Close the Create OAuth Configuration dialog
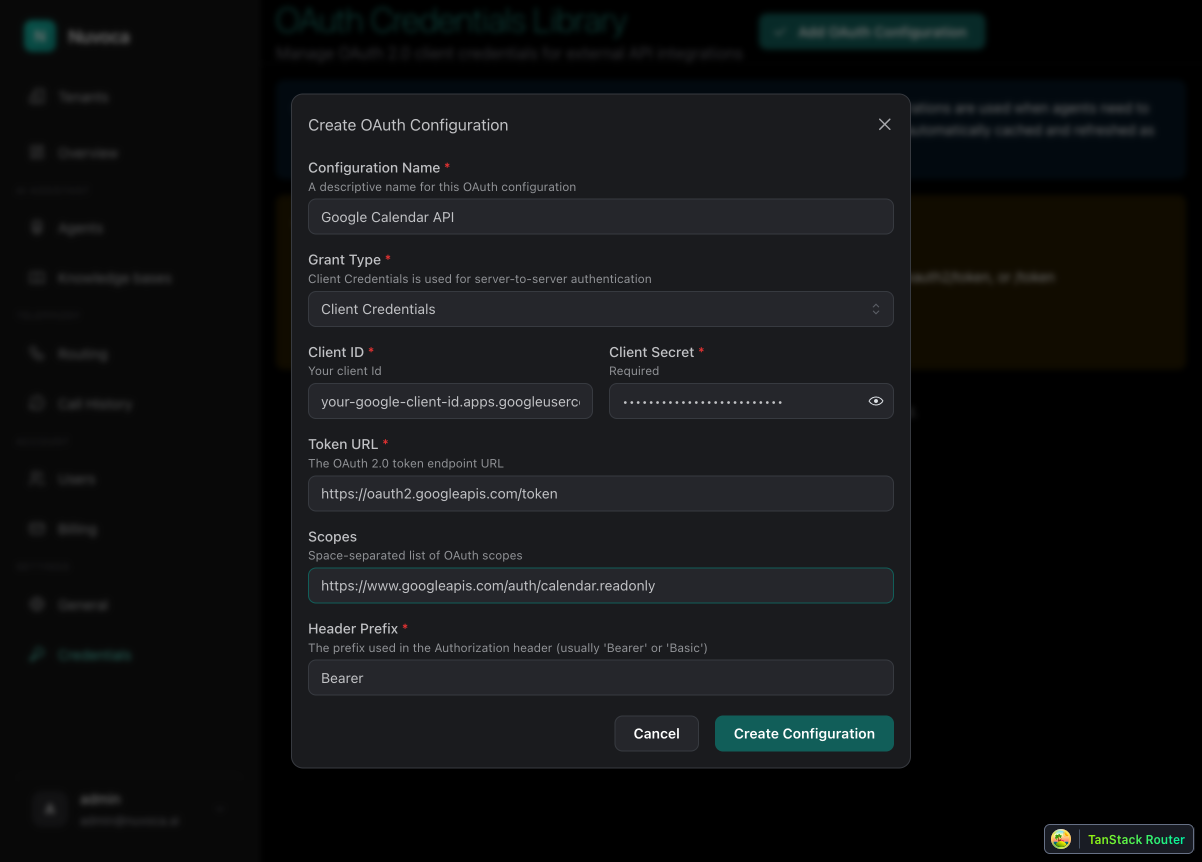1202x862 pixels. 884,124
